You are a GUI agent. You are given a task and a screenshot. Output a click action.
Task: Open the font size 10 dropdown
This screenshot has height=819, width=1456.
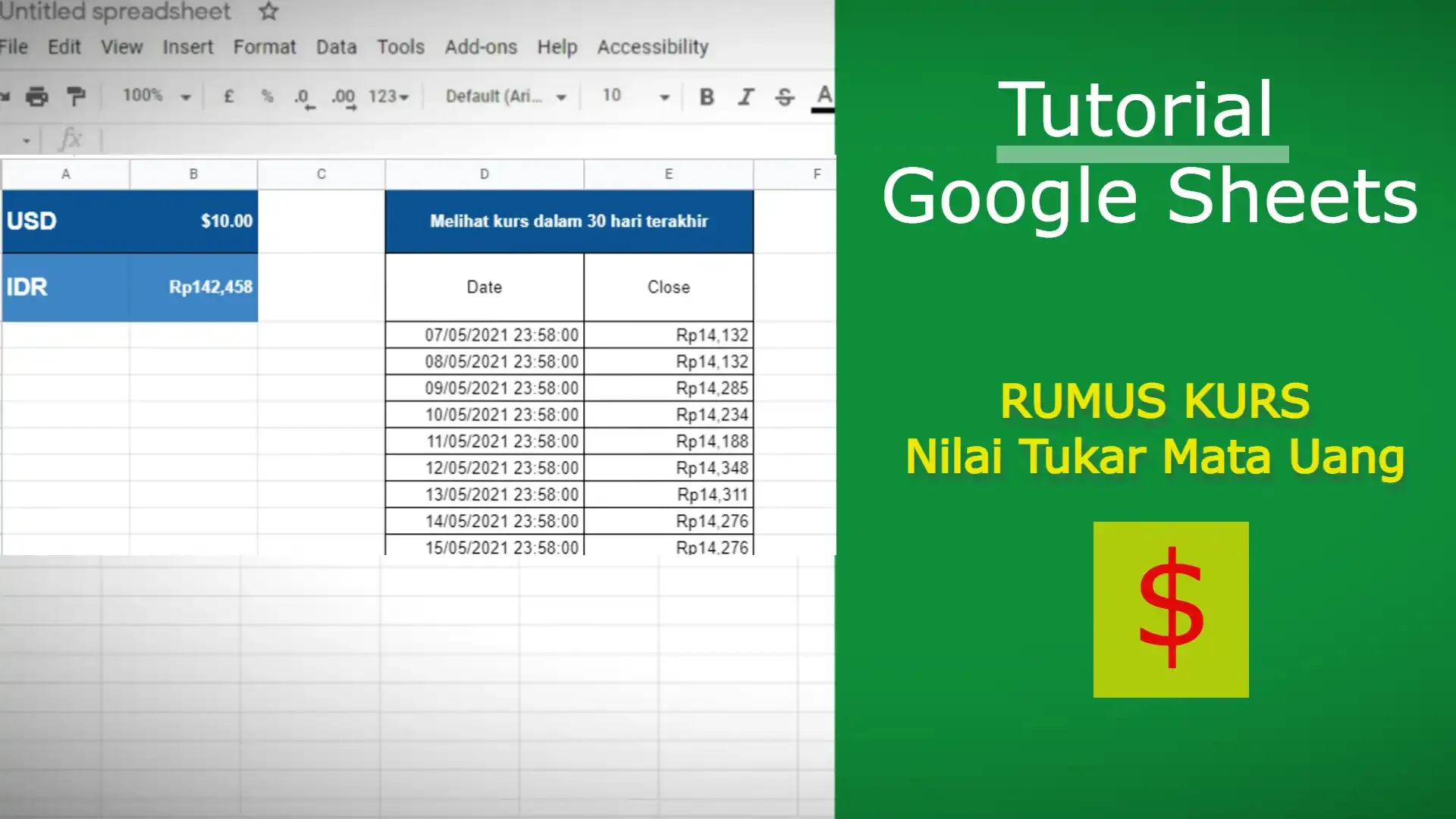(x=635, y=96)
